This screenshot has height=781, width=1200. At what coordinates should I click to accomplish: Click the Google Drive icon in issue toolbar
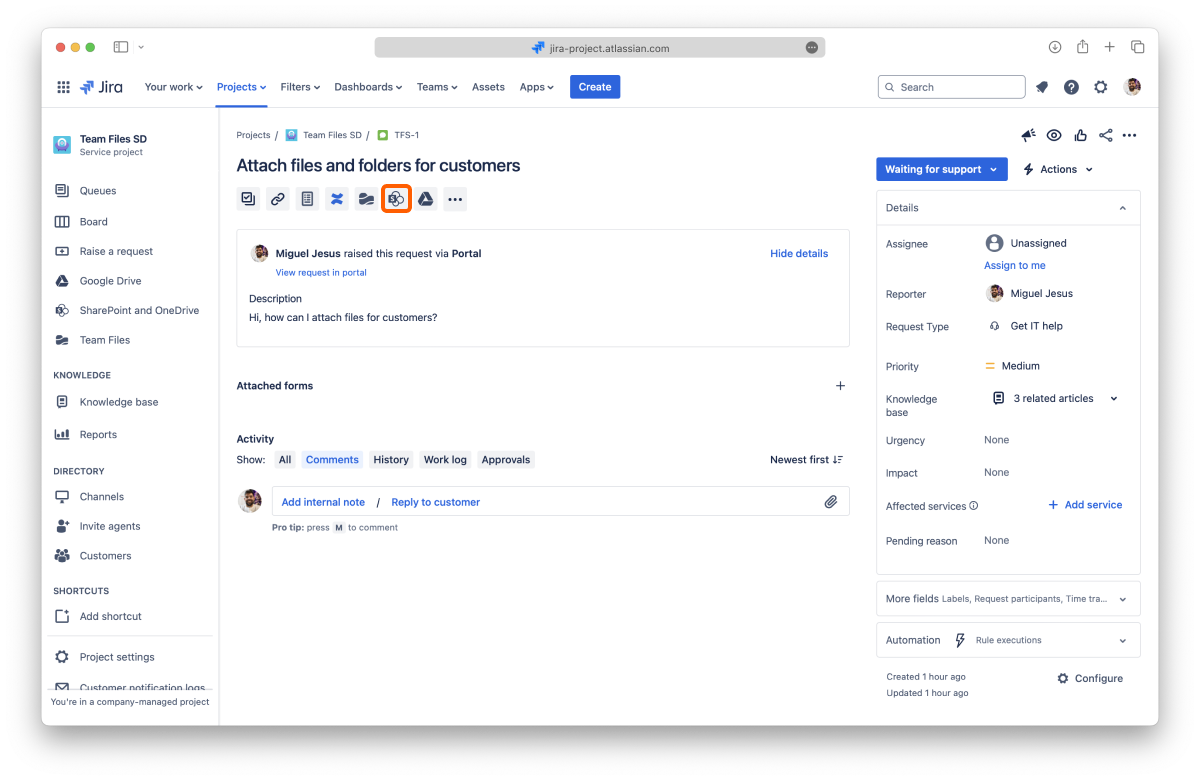[x=426, y=199]
